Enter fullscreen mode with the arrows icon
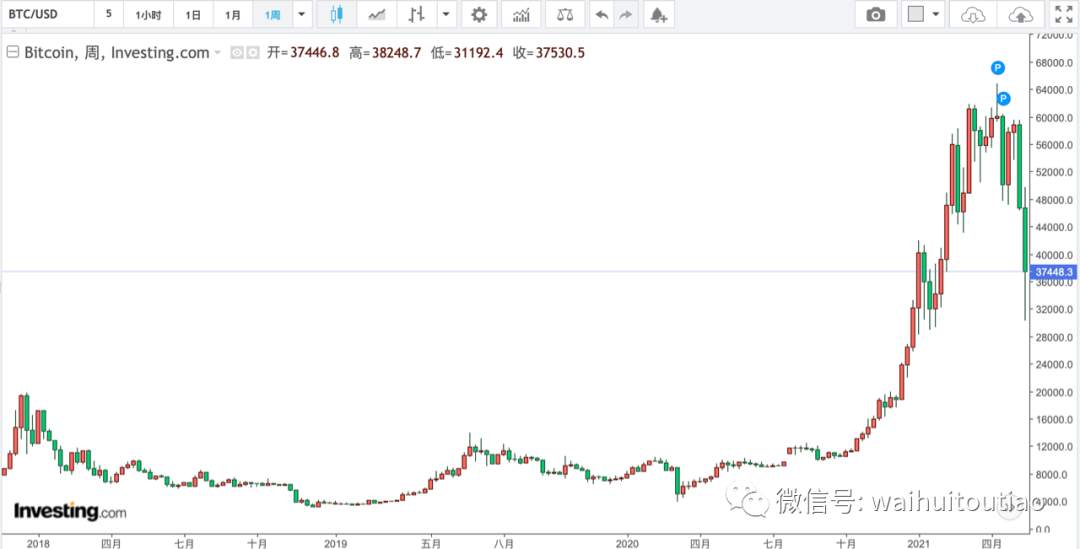This screenshot has height=549, width=1080. [x=1064, y=14]
